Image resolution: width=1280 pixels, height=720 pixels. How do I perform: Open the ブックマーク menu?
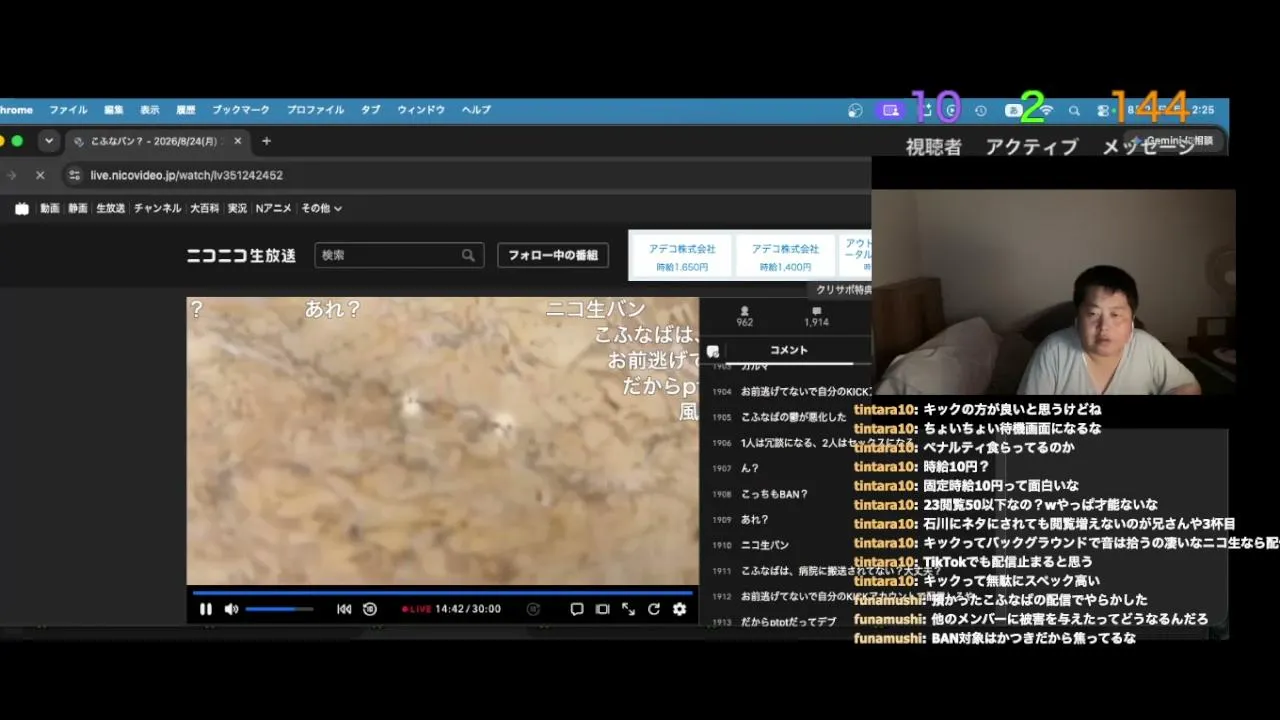(241, 110)
